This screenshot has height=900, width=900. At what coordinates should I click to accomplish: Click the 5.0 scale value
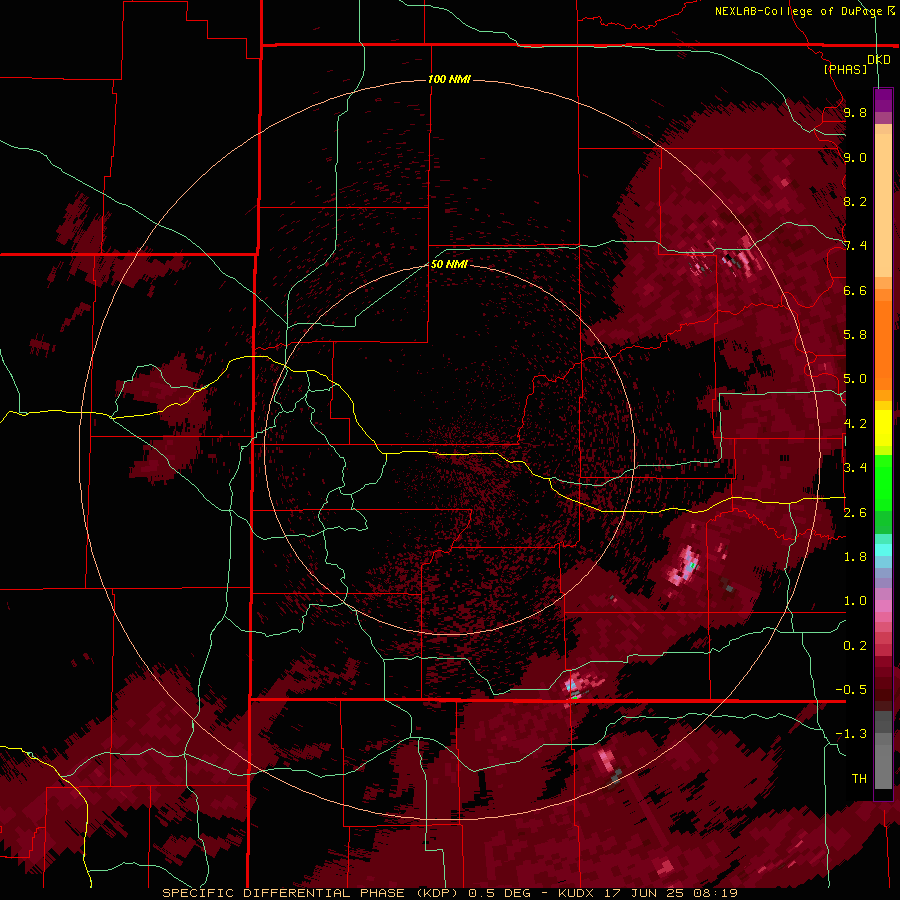click(x=855, y=379)
